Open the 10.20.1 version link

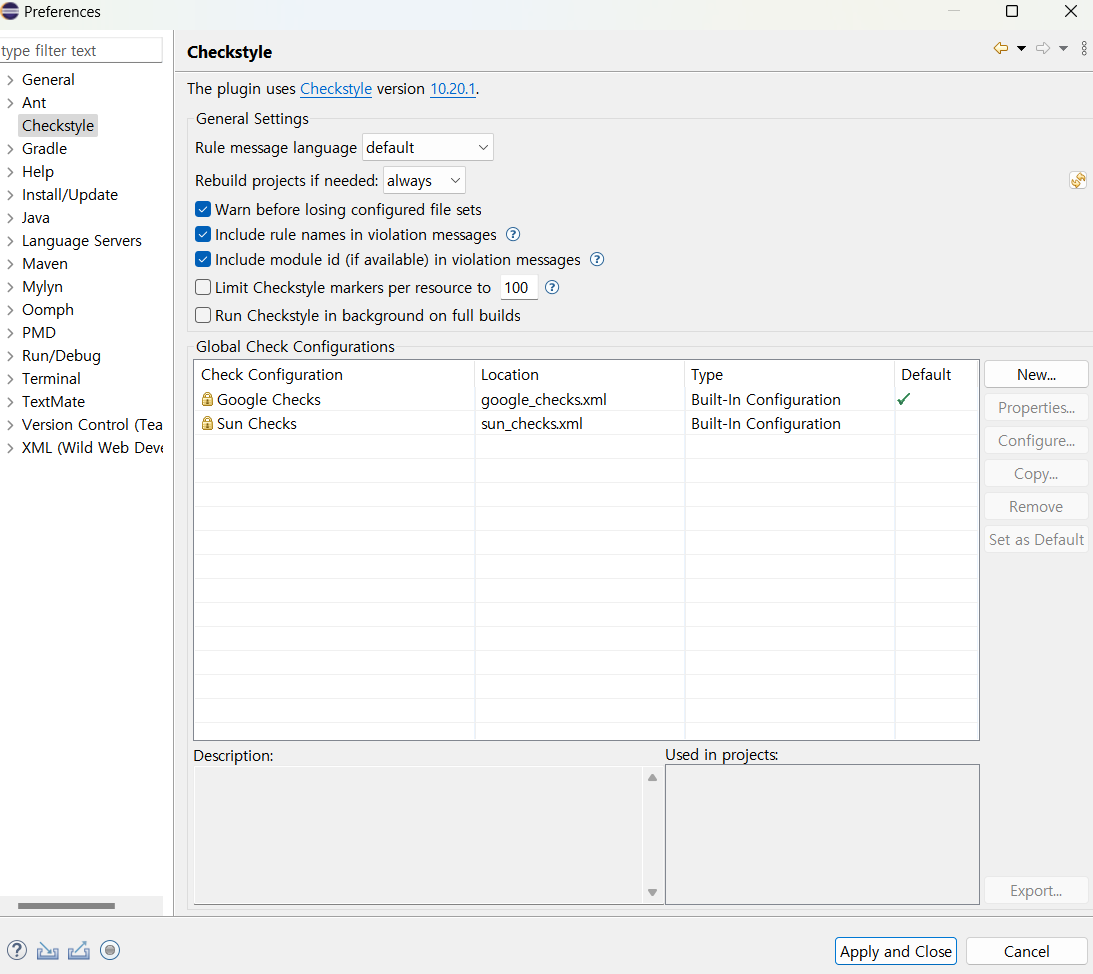452,89
